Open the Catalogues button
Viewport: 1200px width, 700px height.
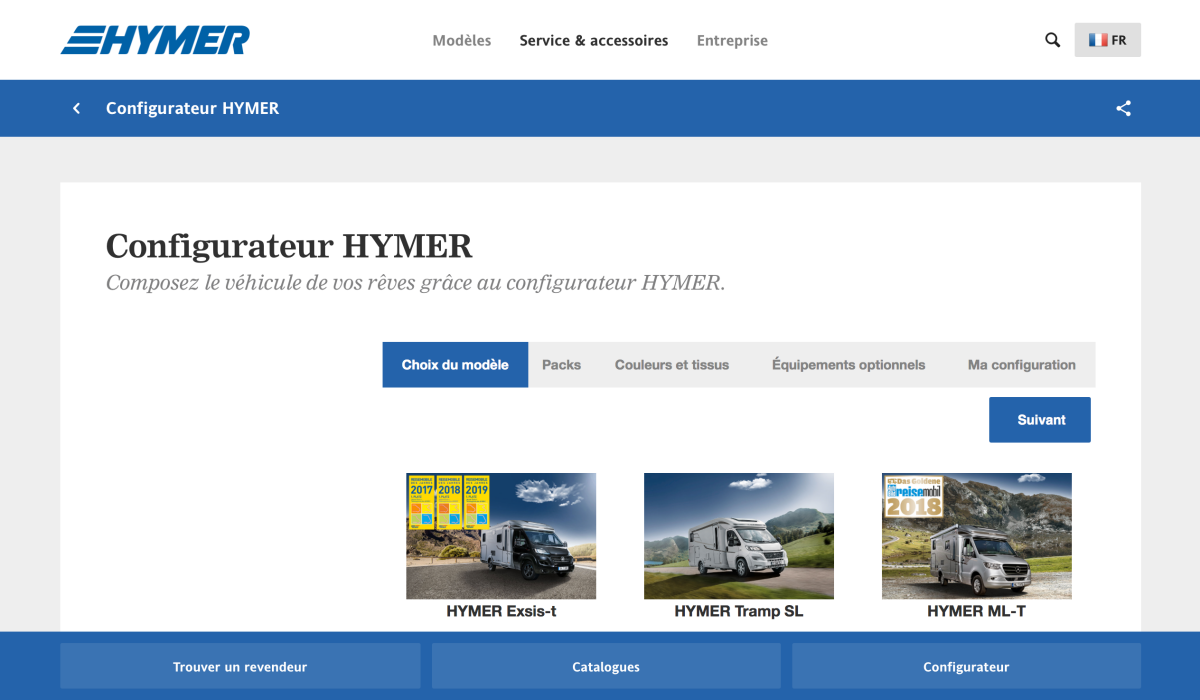point(606,666)
